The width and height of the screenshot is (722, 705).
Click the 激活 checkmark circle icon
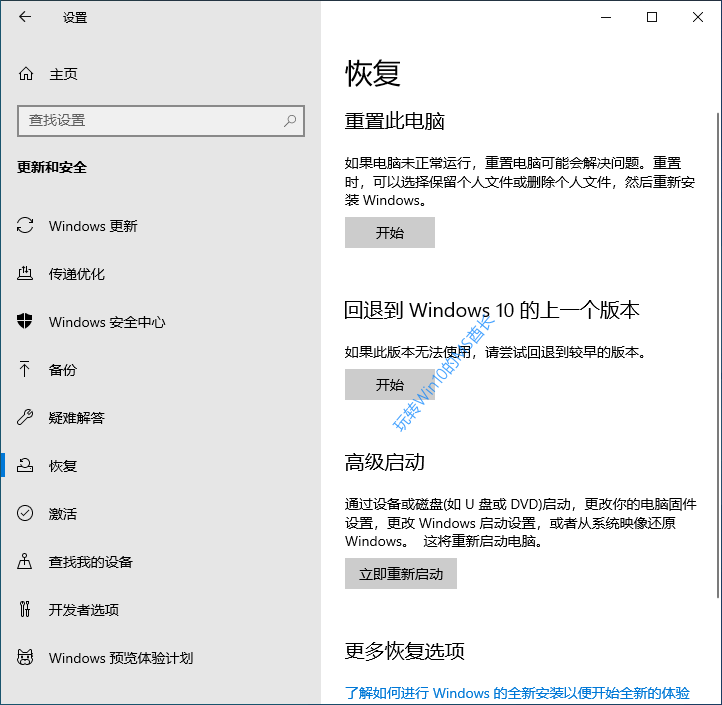point(25,513)
